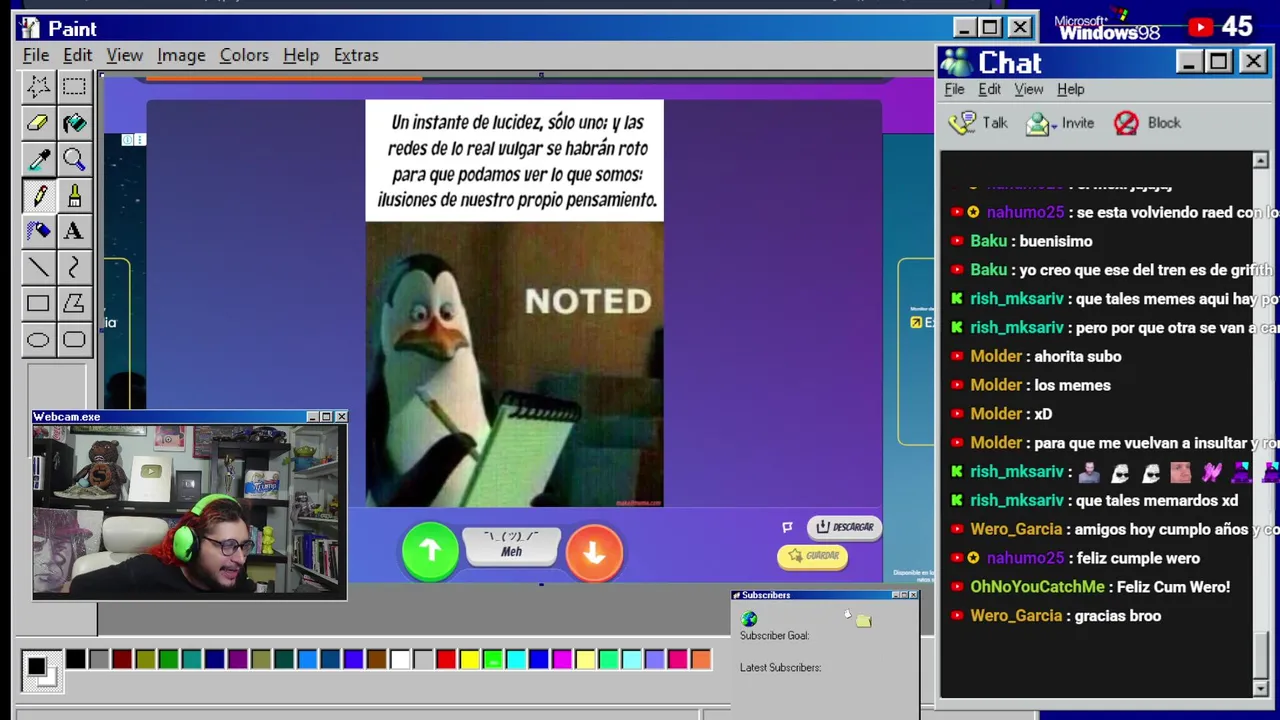Click the Invite icon in Chat
The width and height of the screenshot is (1280, 720).
tap(1038, 124)
